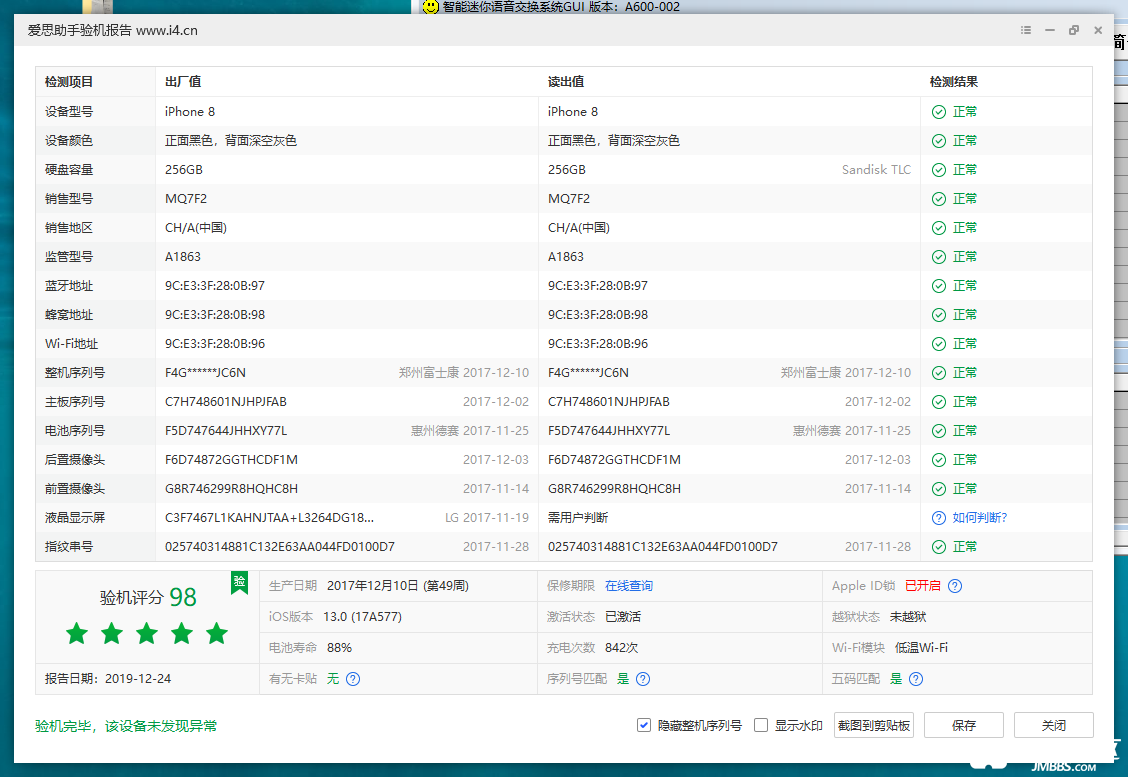The image size is (1128, 777).
Task: Click the five-star rating display
Action: [147, 634]
